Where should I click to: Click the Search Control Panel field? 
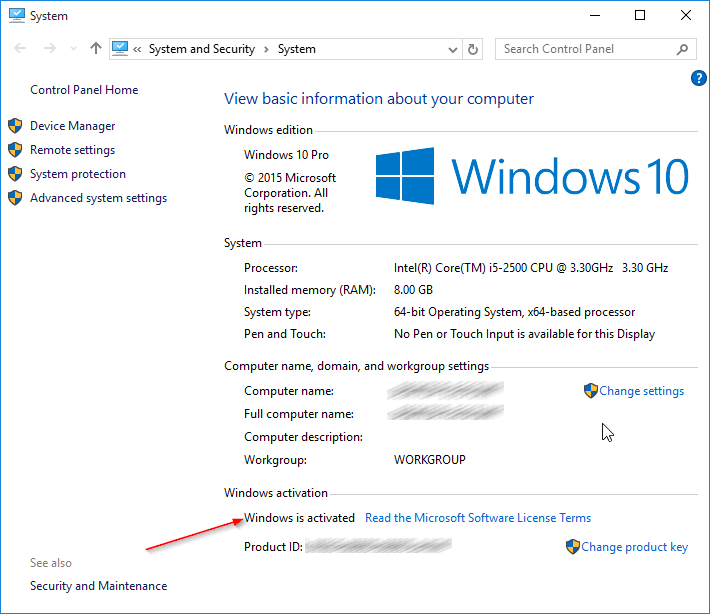pyautogui.click(x=595, y=49)
